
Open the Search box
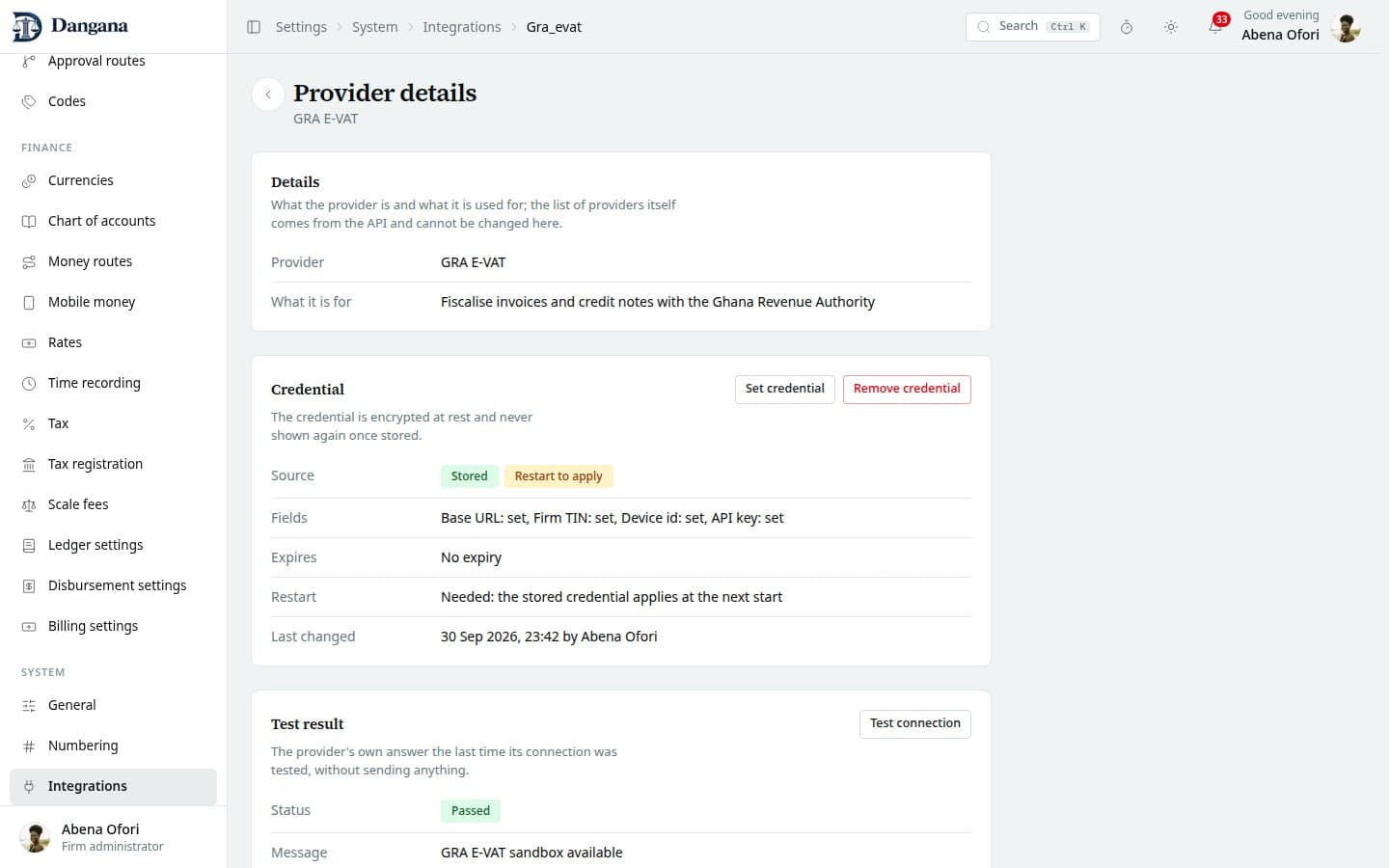(x=1032, y=26)
